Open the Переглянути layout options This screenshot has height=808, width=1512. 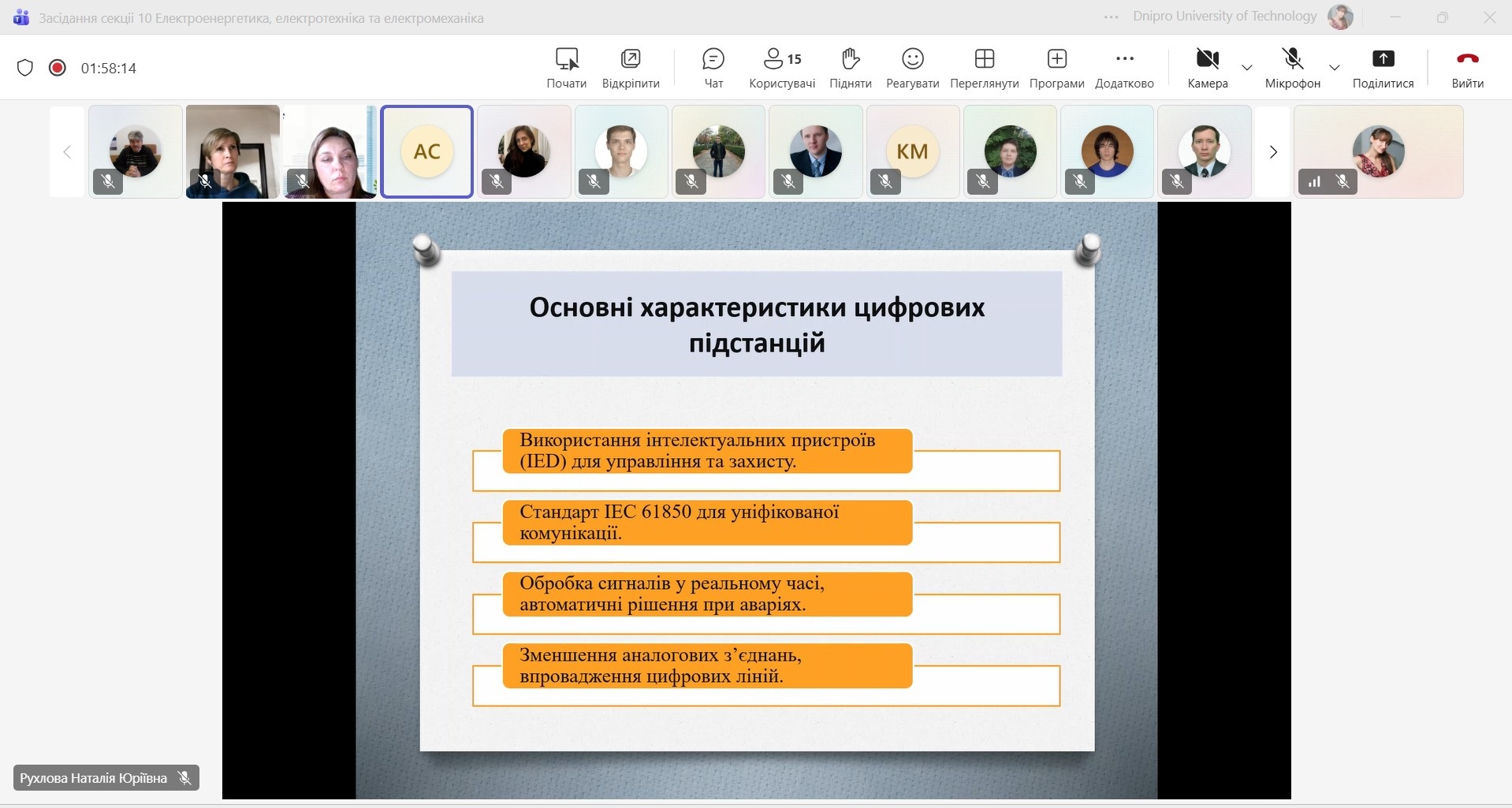(x=984, y=68)
